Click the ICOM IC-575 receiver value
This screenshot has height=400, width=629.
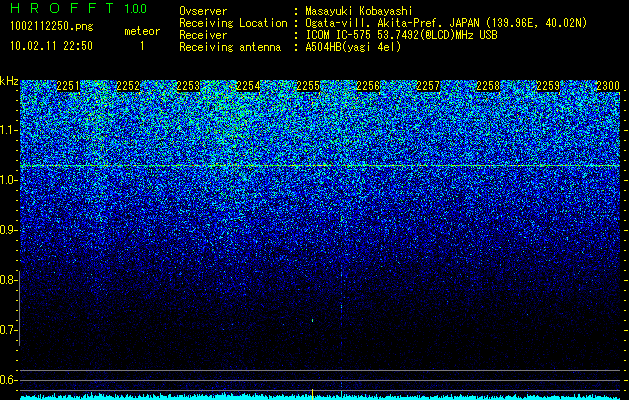pos(402,35)
